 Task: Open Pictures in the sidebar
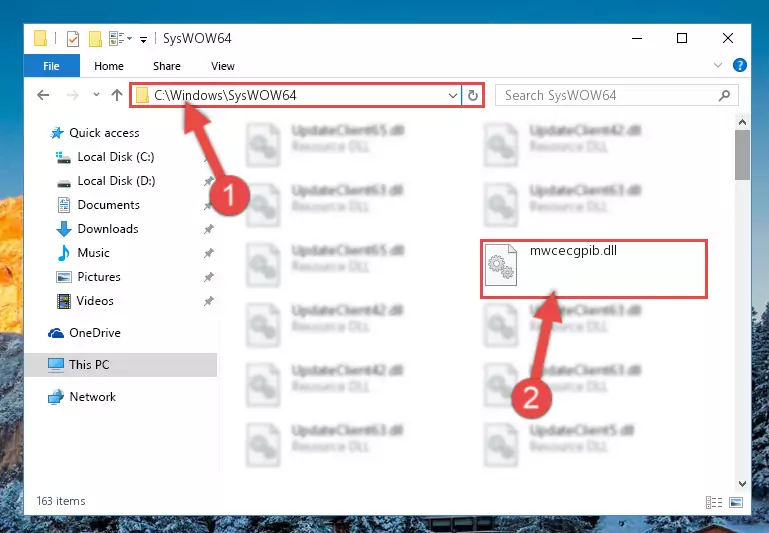click(x=99, y=277)
